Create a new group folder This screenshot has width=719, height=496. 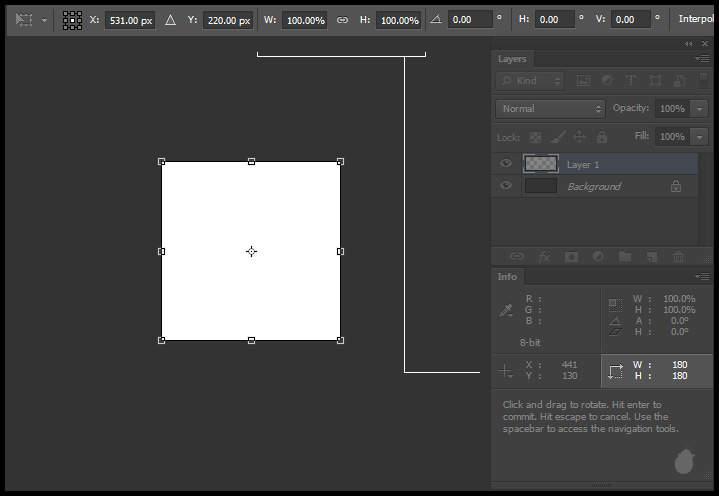625,257
